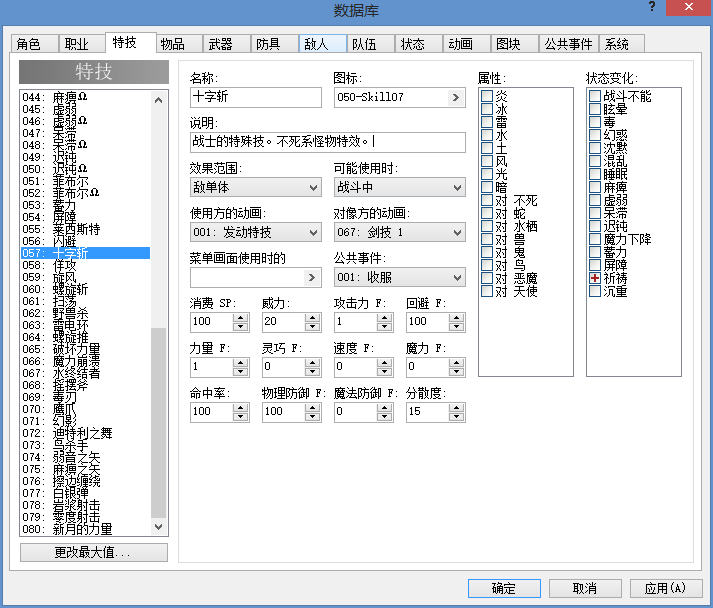Image resolution: width=713 pixels, height=608 pixels.
Task: Decrease 分散度 value with down arrow
Action: coord(457,416)
